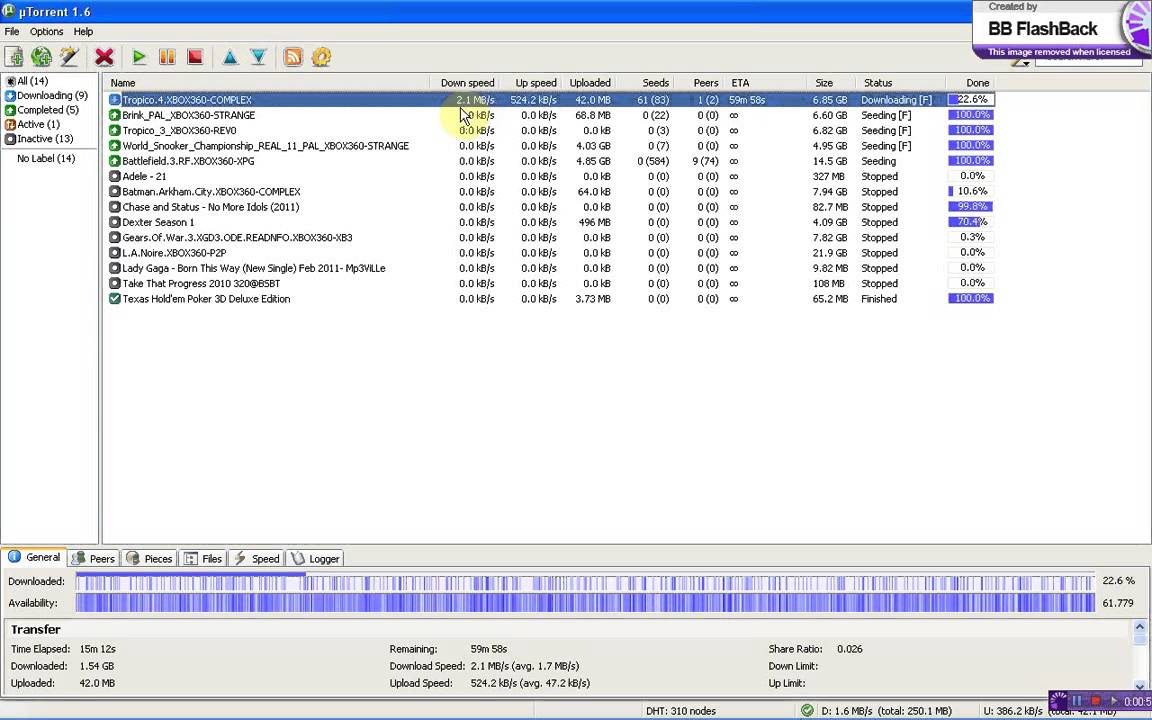This screenshot has height=720, width=1152.
Task: Click the Move Up Queue arrow icon
Action: click(230, 57)
